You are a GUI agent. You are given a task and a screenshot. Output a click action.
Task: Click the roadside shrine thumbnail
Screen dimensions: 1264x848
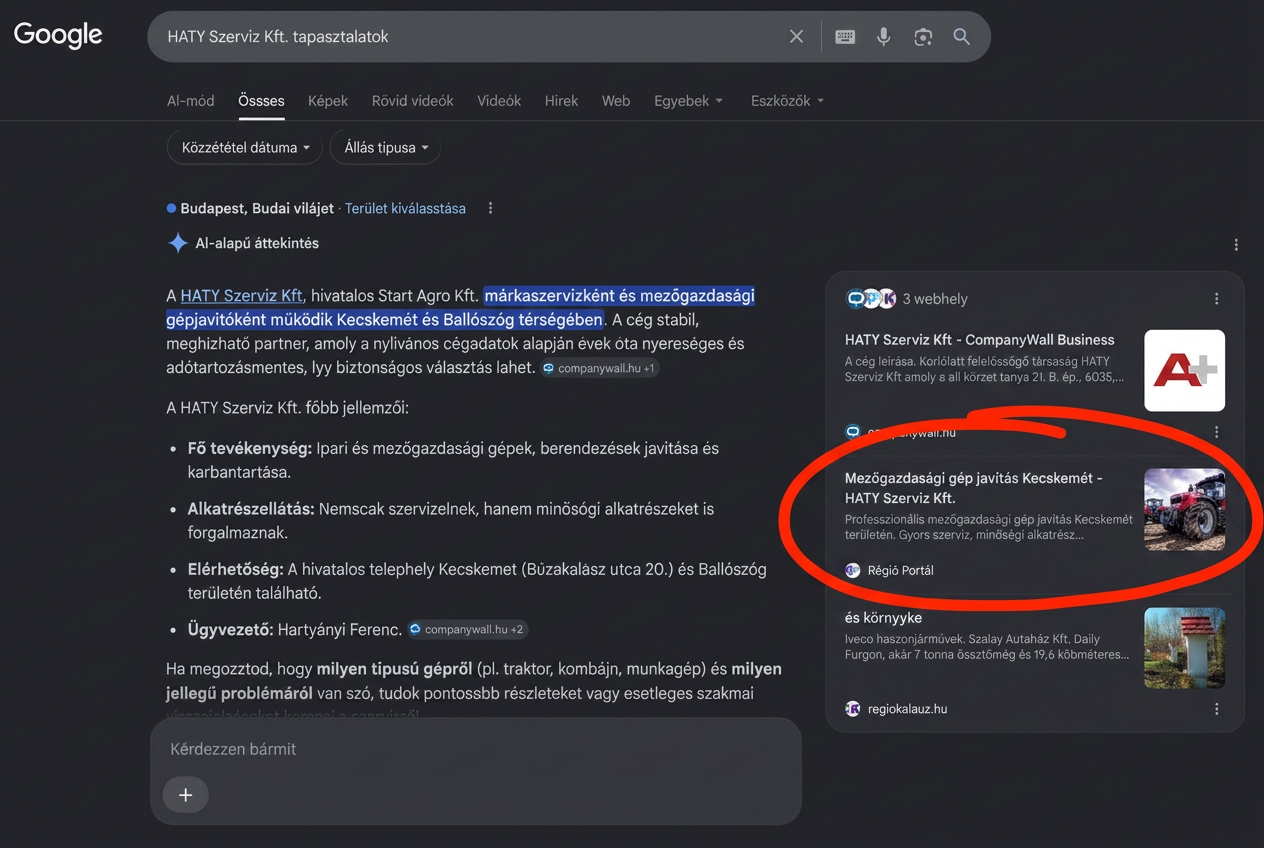tap(1184, 648)
